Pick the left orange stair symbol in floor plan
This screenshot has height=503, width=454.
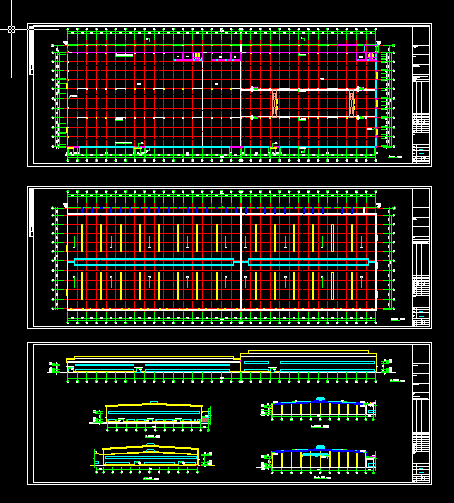point(275,103)
